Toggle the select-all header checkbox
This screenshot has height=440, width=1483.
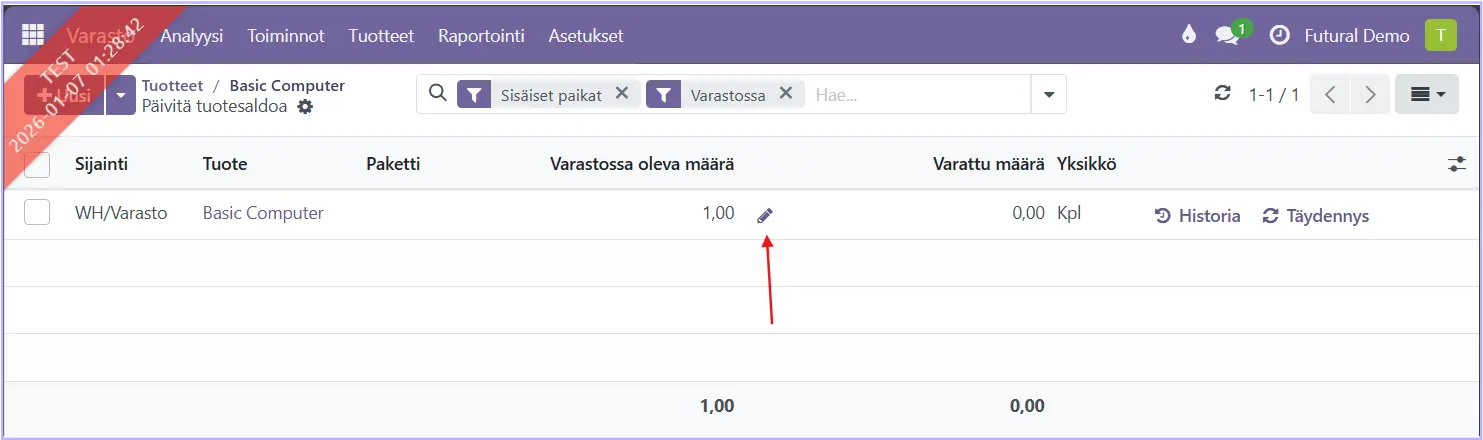[x=37, y=164]
